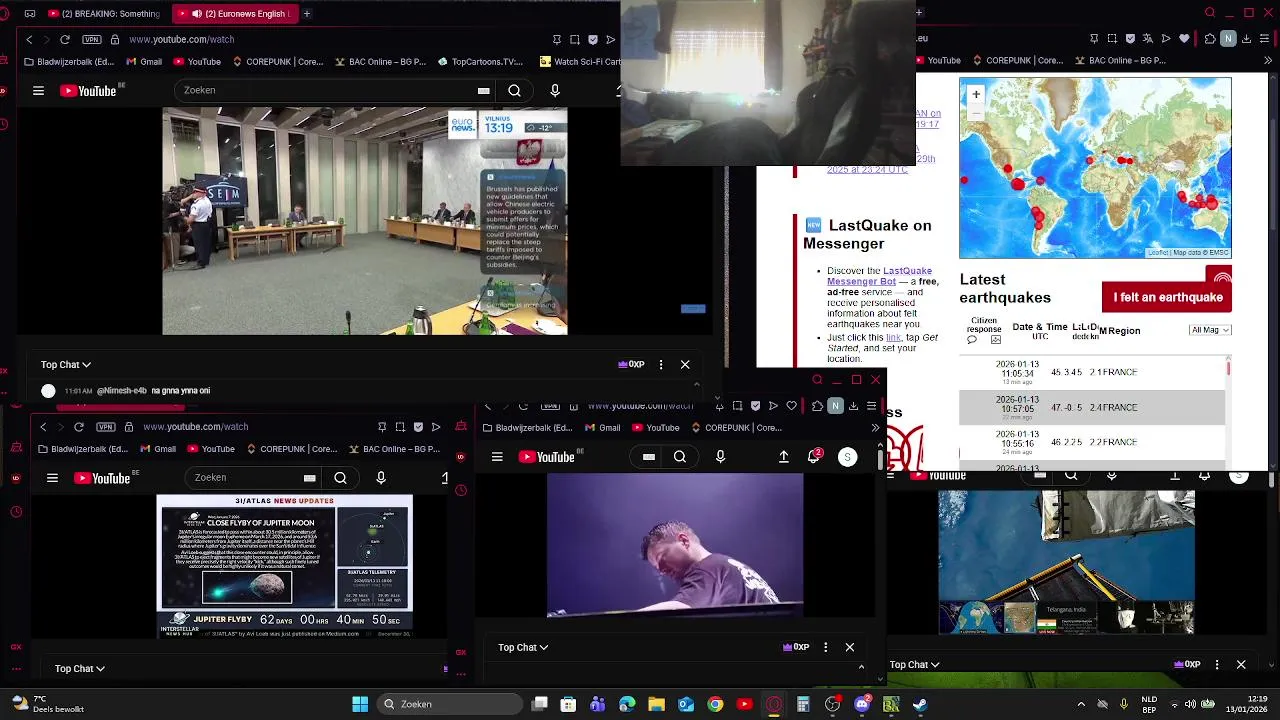
Task: Close live chat in Euronews window
Action: (x=685, y=365)
